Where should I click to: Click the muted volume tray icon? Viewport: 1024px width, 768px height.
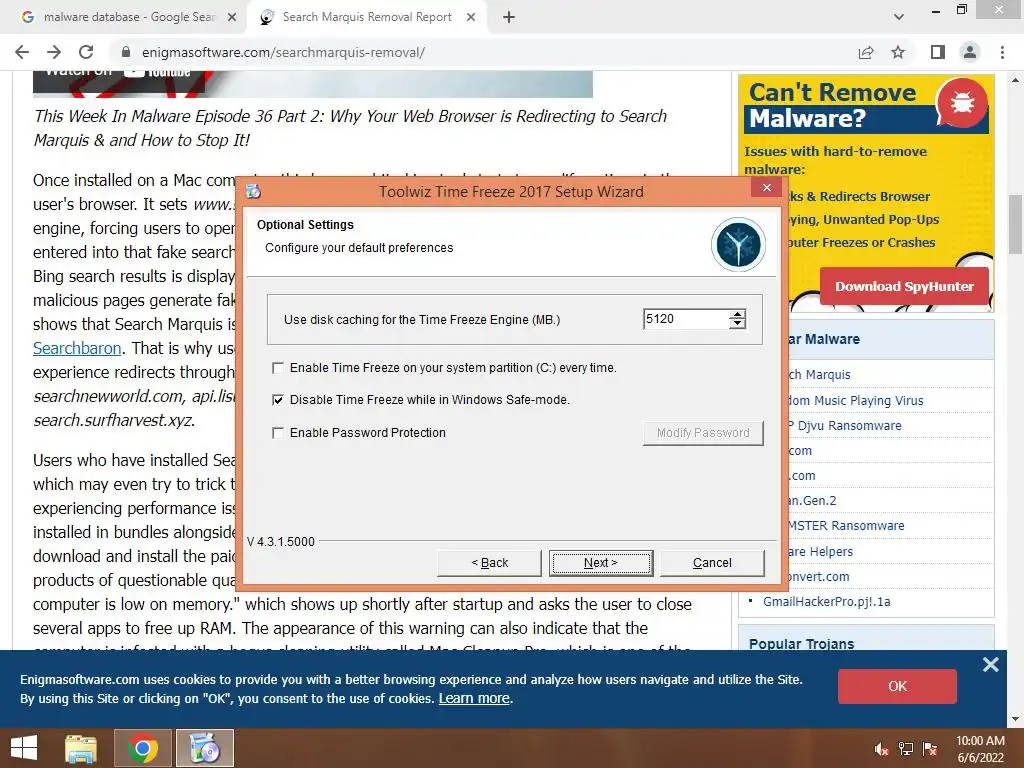[x=881, y=749]
